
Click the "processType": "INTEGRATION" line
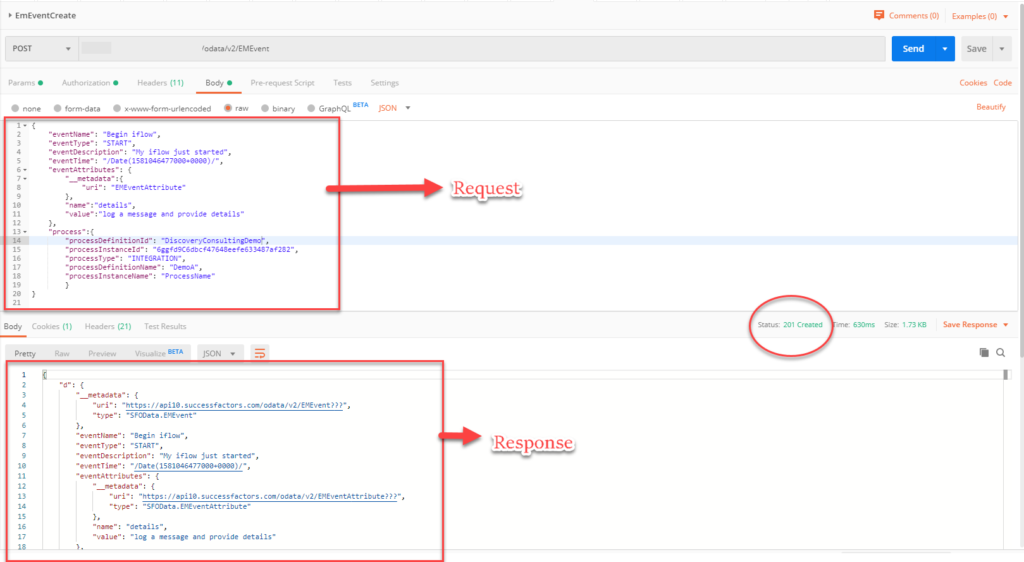click(125, 258)
